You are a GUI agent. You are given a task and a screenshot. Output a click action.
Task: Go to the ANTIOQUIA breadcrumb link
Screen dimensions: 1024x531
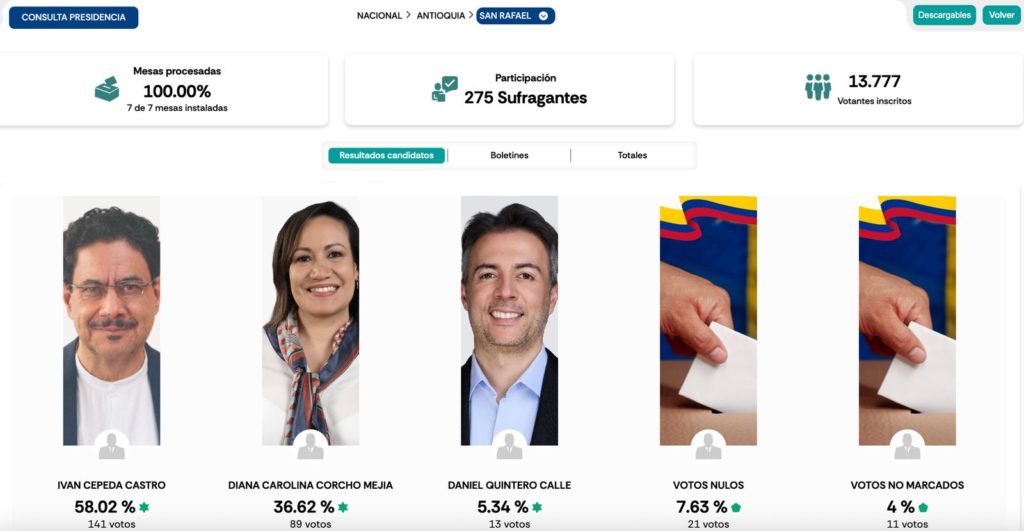pyautogui.click(x=441, y=16)
